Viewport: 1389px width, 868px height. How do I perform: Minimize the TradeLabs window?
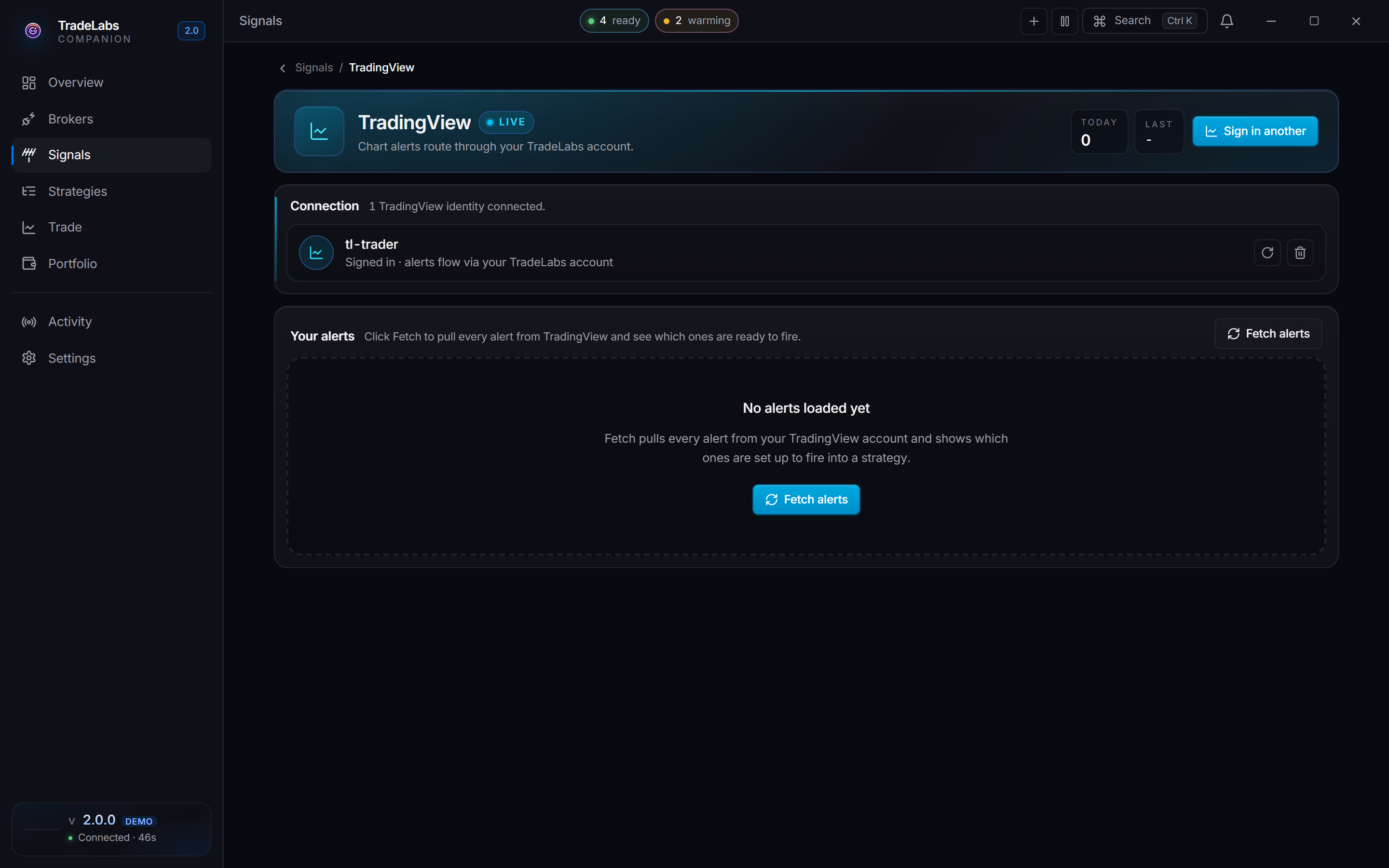coord(1271,21)
